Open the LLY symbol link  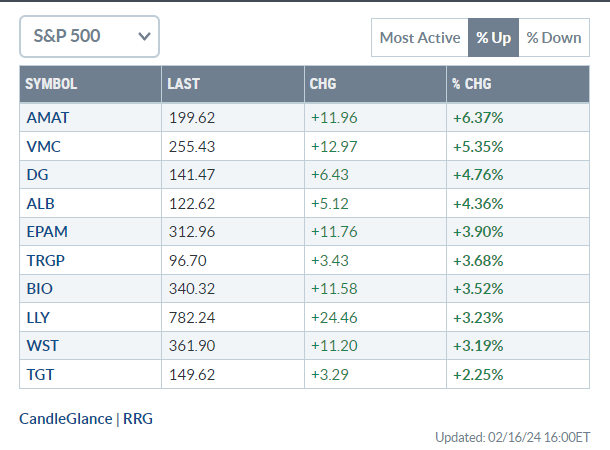(39, 318)
